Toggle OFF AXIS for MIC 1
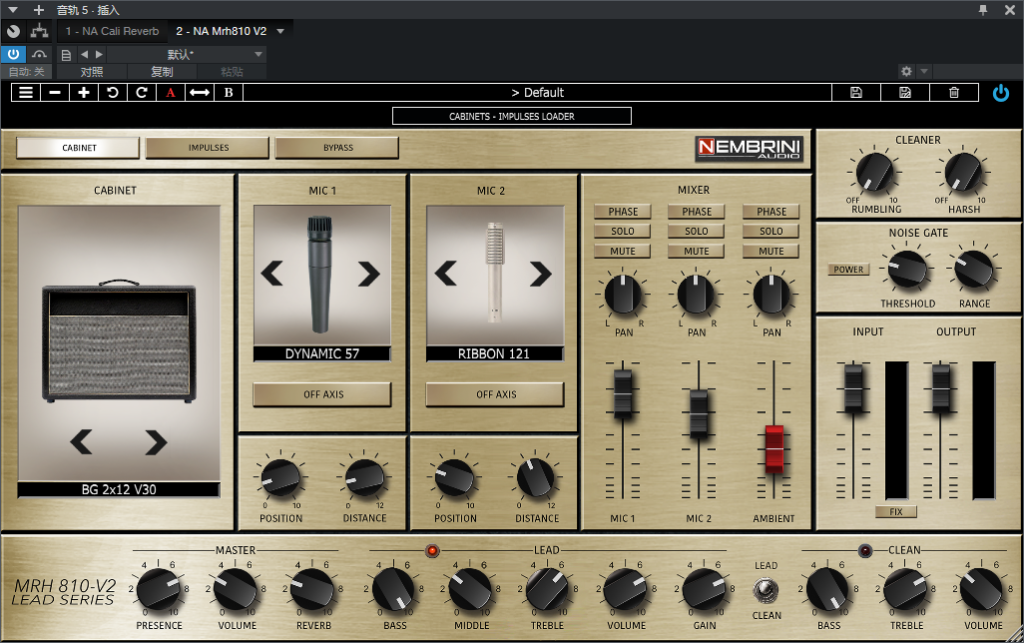The height and width of the screenshot is (643, 1024). [323, 394]
